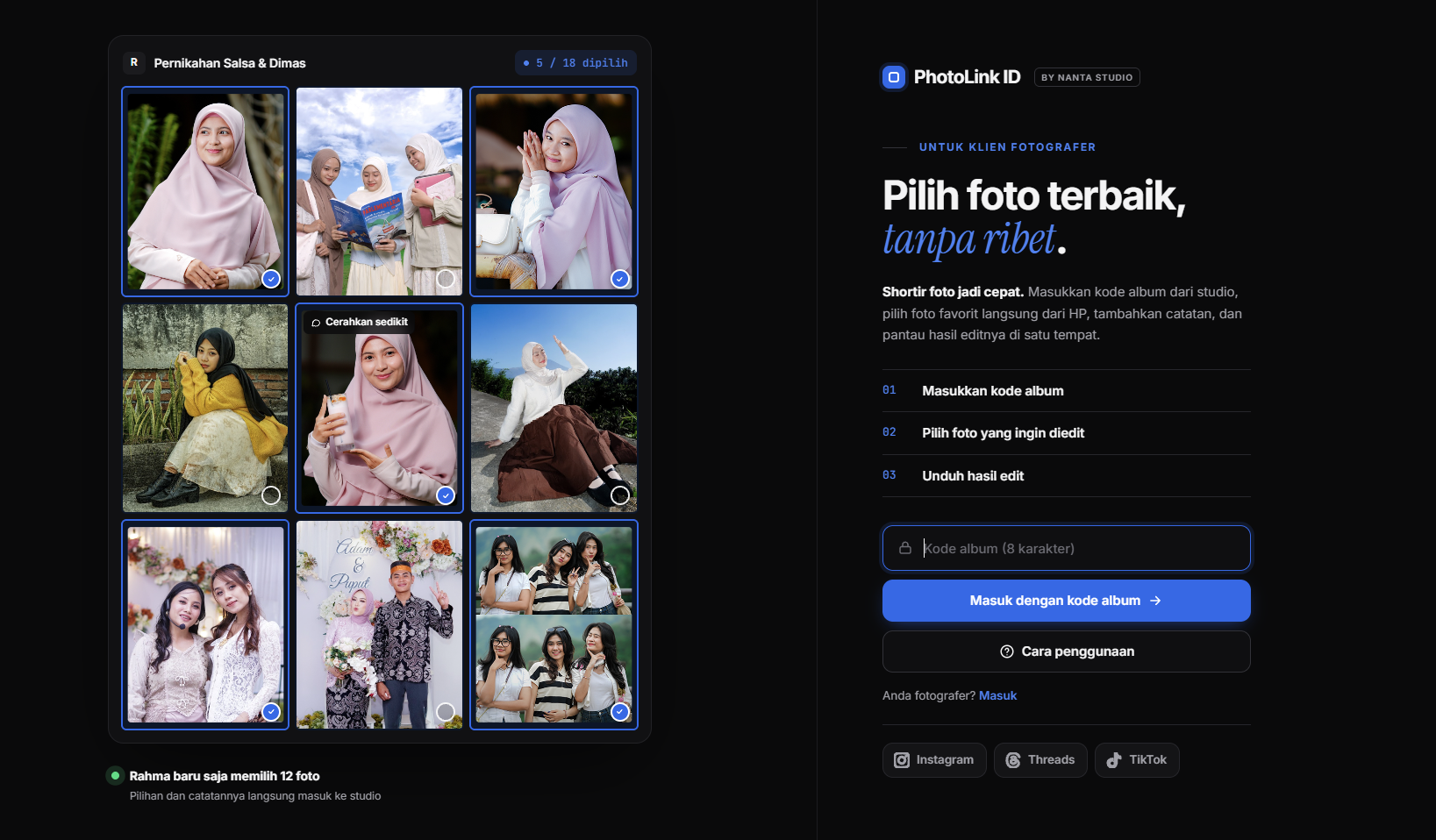1436x840 pixels.
Task: Click the PhotoLink ID brand name
Action: coord(967,77)
